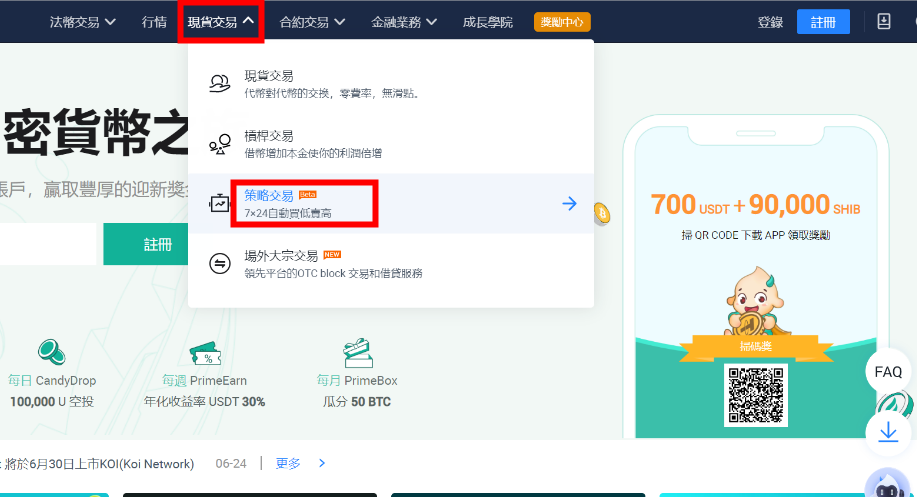Open the 現貨交易 spot trading menu item icon
The width and height of the screenshot is (917, 497).
point(219,84)
